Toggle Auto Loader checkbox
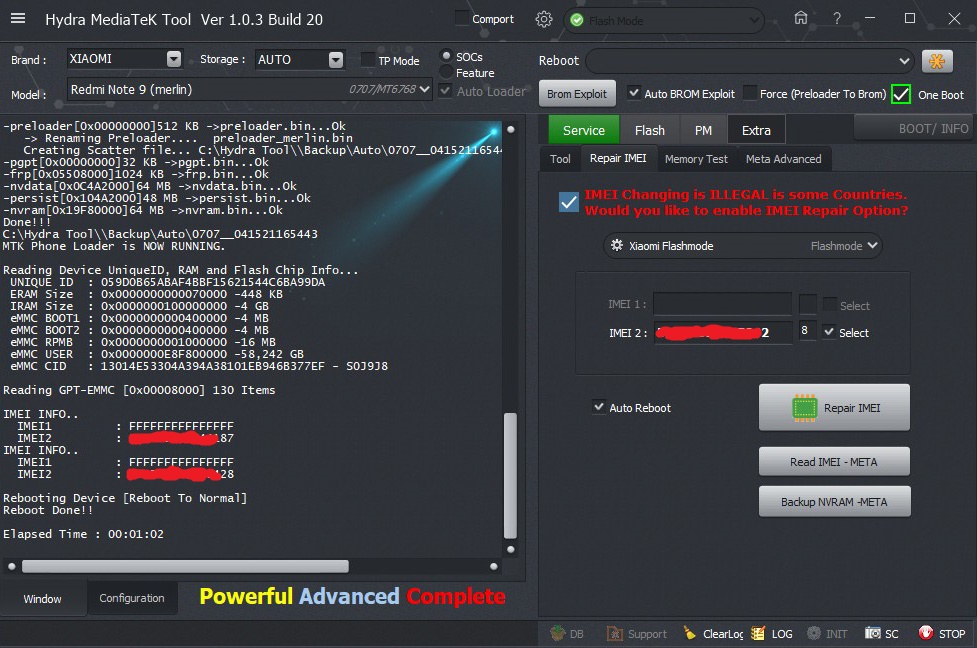 445,91
